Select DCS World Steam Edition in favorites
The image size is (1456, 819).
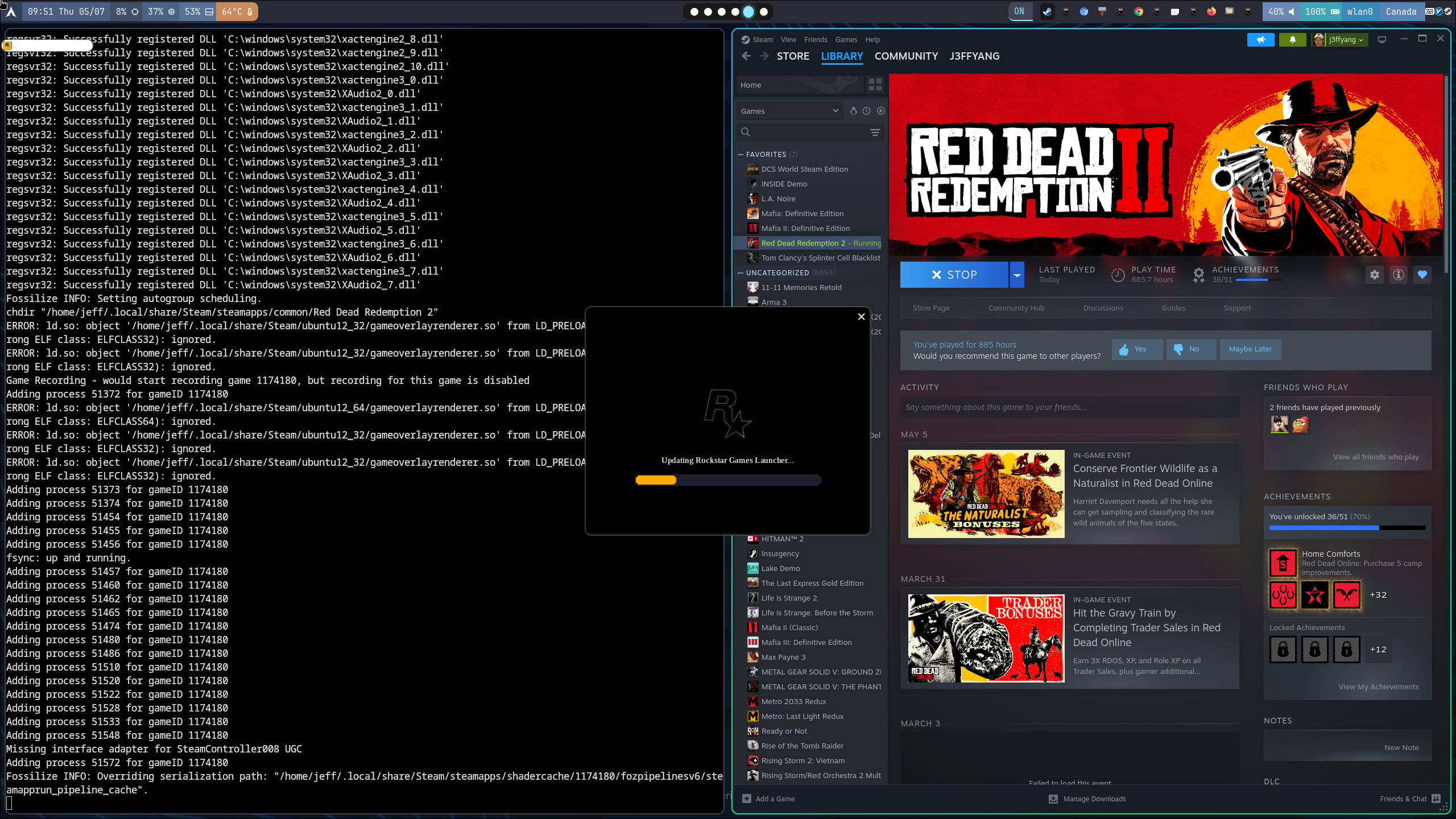pos(804,169)
